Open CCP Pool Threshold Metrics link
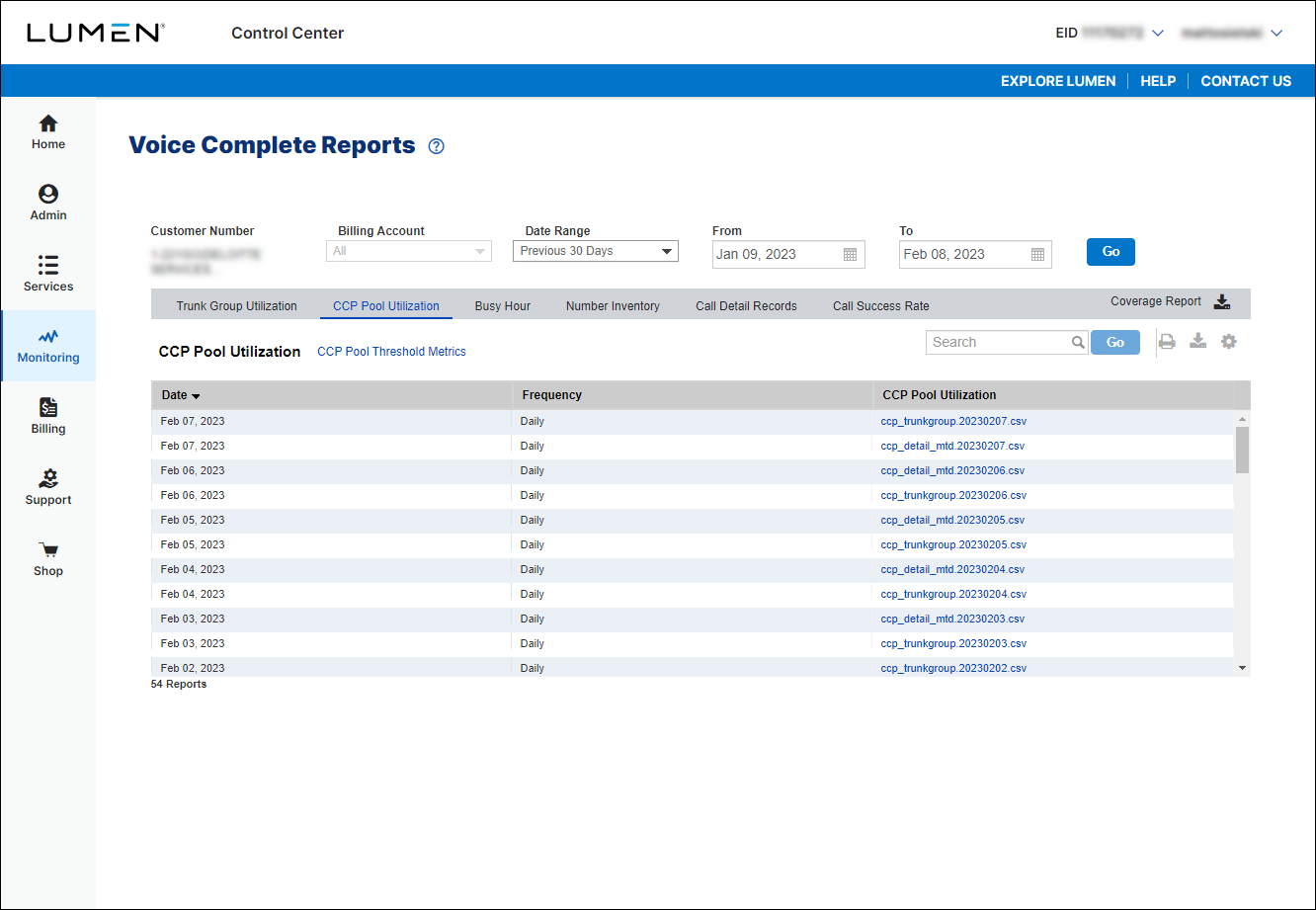Viewport: 1316px width, 910px height. tap(391, 352)
